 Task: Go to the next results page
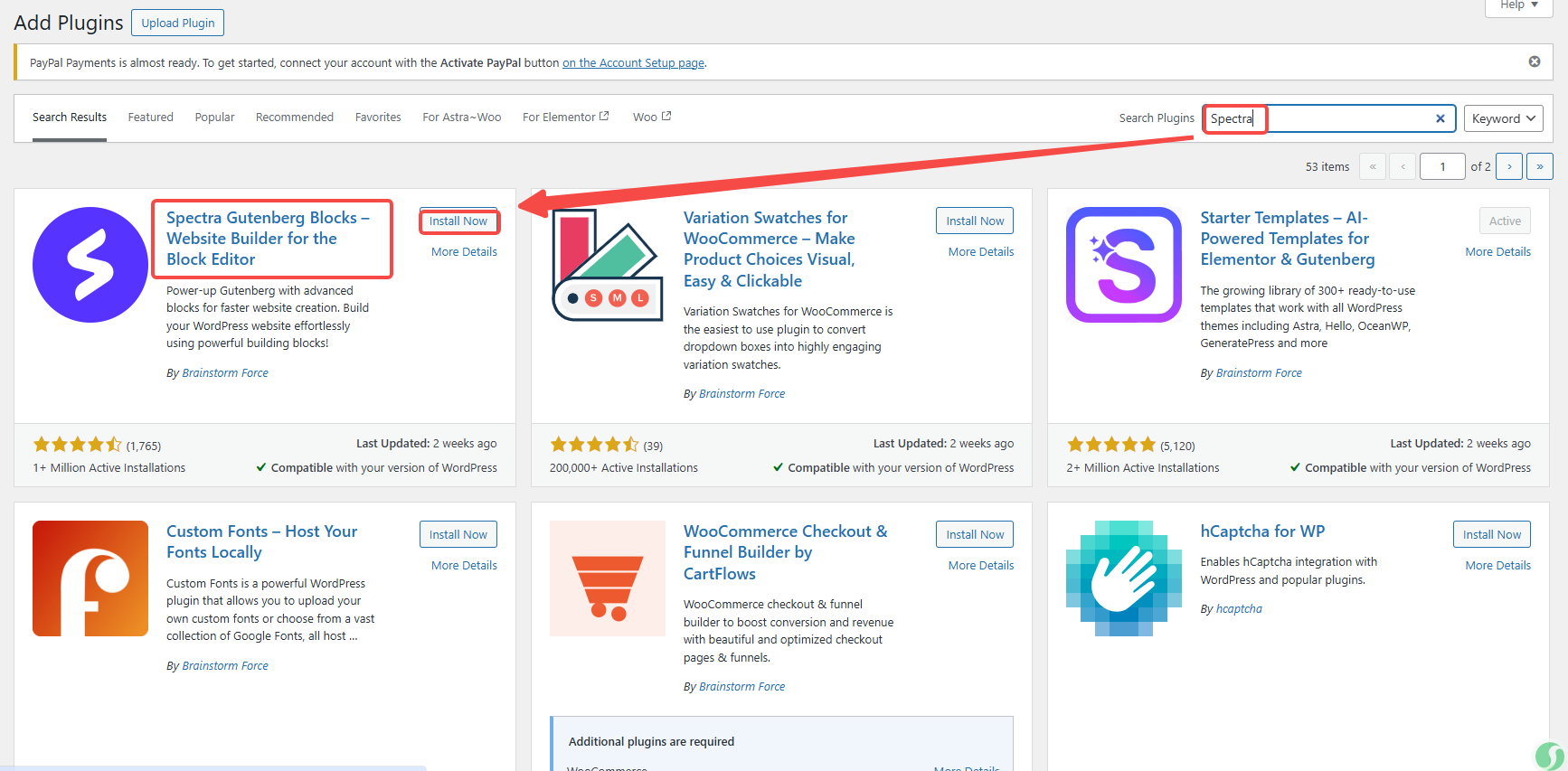pos(1509,166)
